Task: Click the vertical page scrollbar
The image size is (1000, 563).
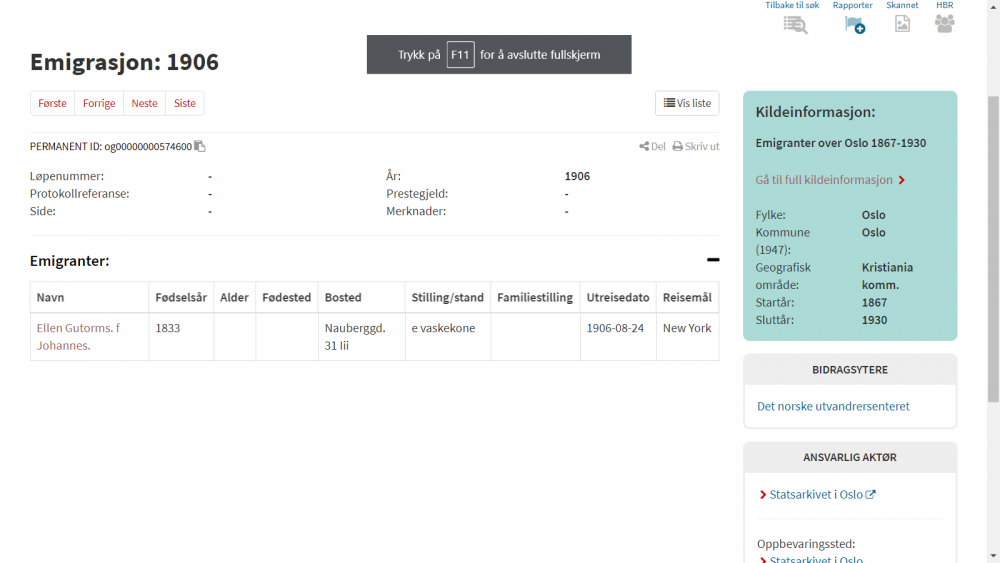Action: 992,250
